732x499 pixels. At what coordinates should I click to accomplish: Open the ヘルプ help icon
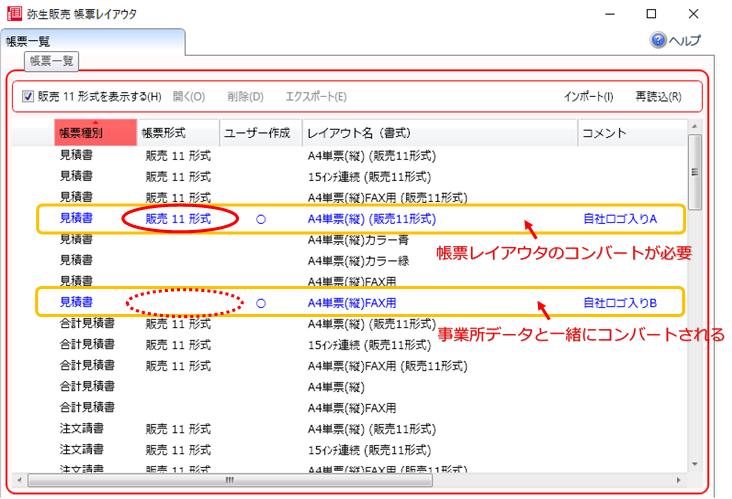click(x=658, y=40)
